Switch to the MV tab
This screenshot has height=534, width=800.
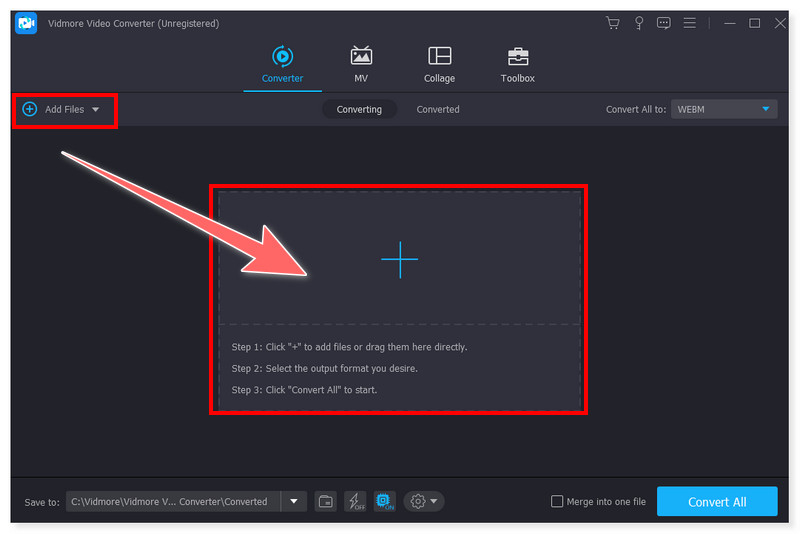[361, 64]
